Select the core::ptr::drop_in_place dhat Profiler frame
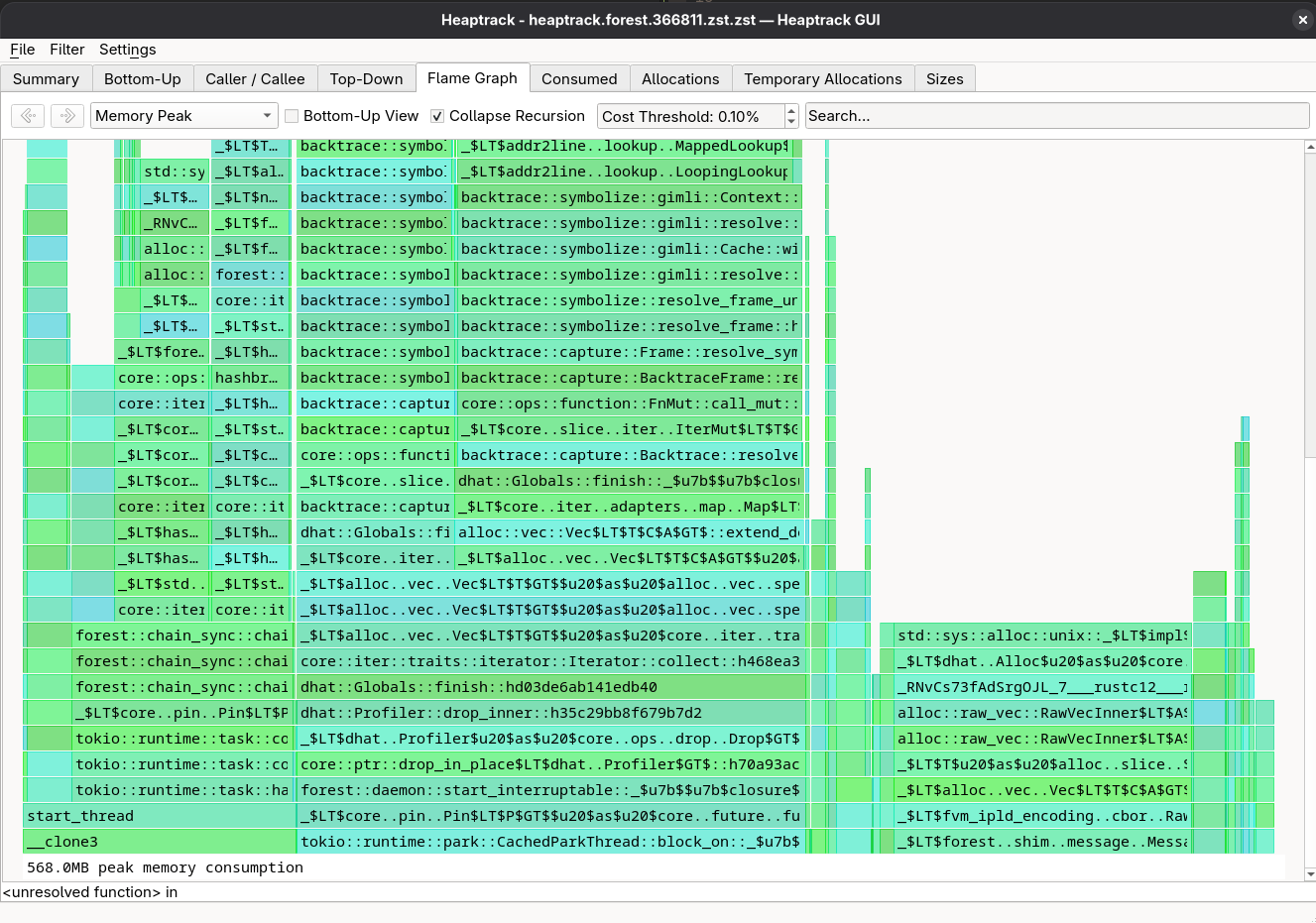Viewport: 1316px width, 923px height. point(551,764)
